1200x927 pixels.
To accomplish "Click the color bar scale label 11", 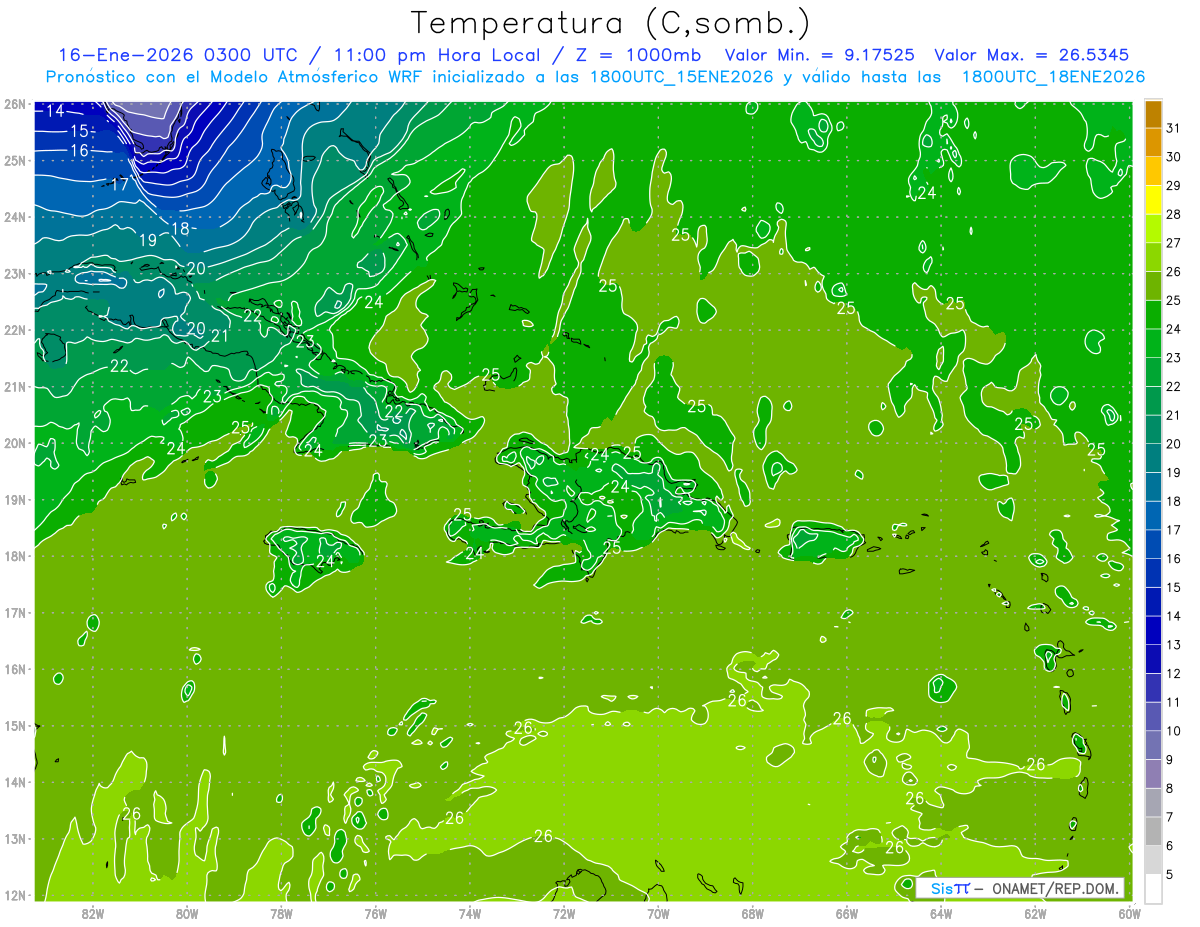I will pyautogui.click(x=1173, y=702).
